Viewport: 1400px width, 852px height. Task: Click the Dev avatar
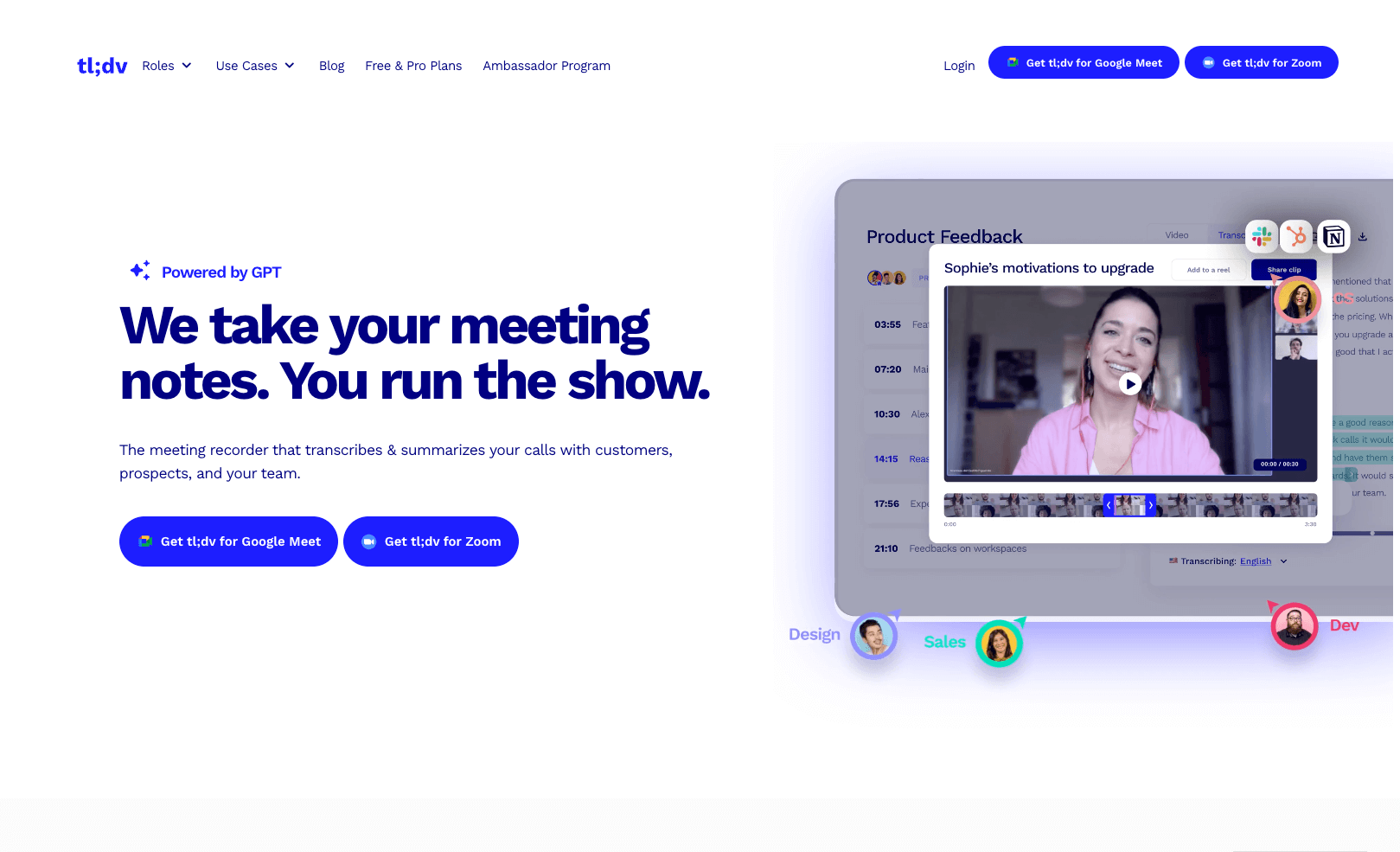[x=1294, y=626]
